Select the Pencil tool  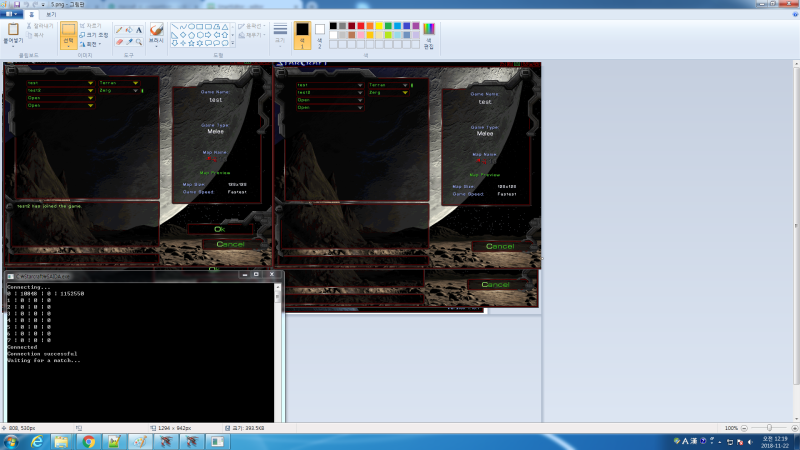coord(119,30)
